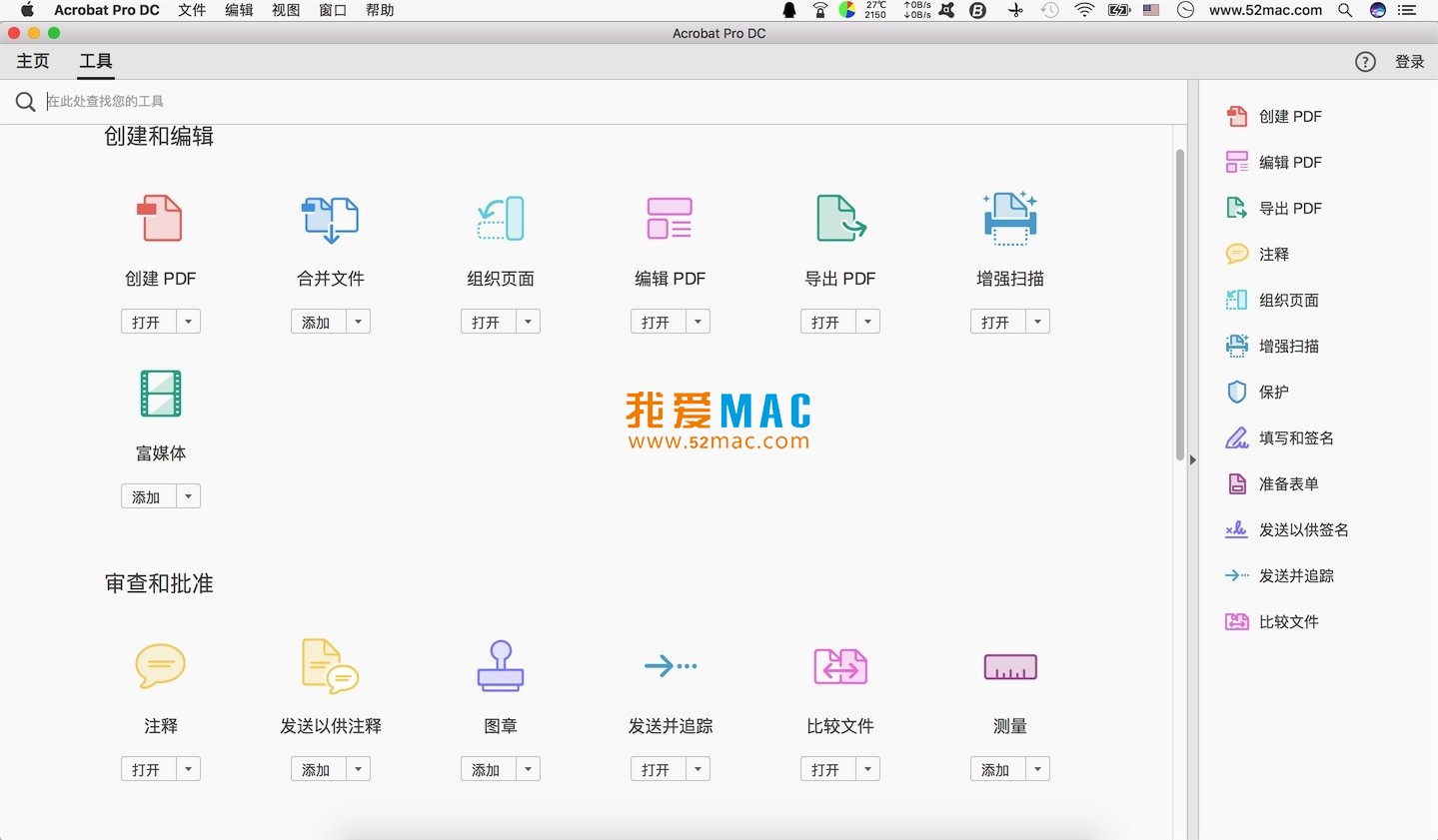Click 添加 button under 发送以供注释
This screenshot has height=840, width=1438.
point(319,769)
